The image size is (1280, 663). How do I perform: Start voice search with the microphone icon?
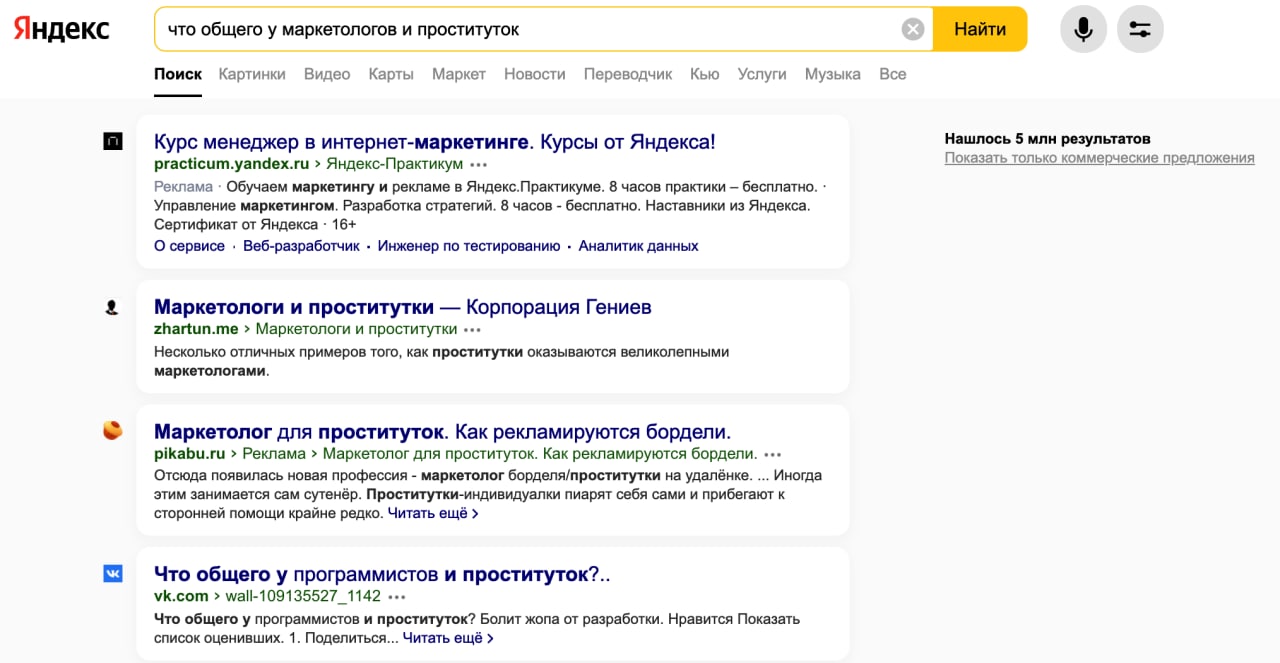[1083, 29]
